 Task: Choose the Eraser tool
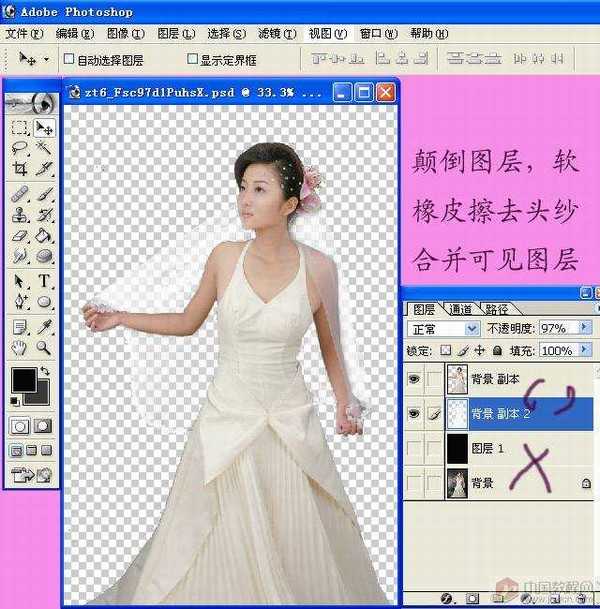point(19,236)
